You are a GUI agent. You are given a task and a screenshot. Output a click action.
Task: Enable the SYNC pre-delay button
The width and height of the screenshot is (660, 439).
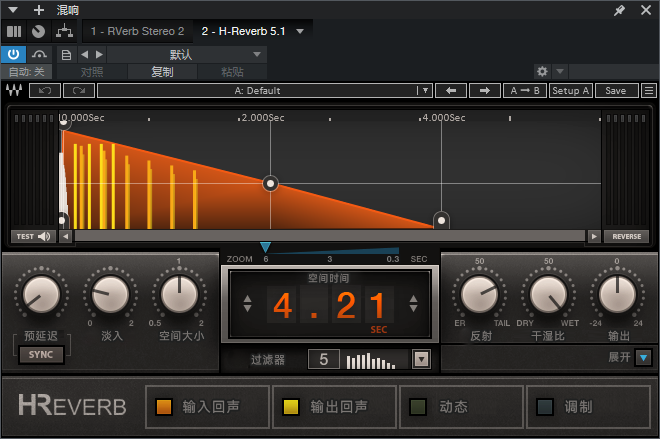(x=41, y=355)
